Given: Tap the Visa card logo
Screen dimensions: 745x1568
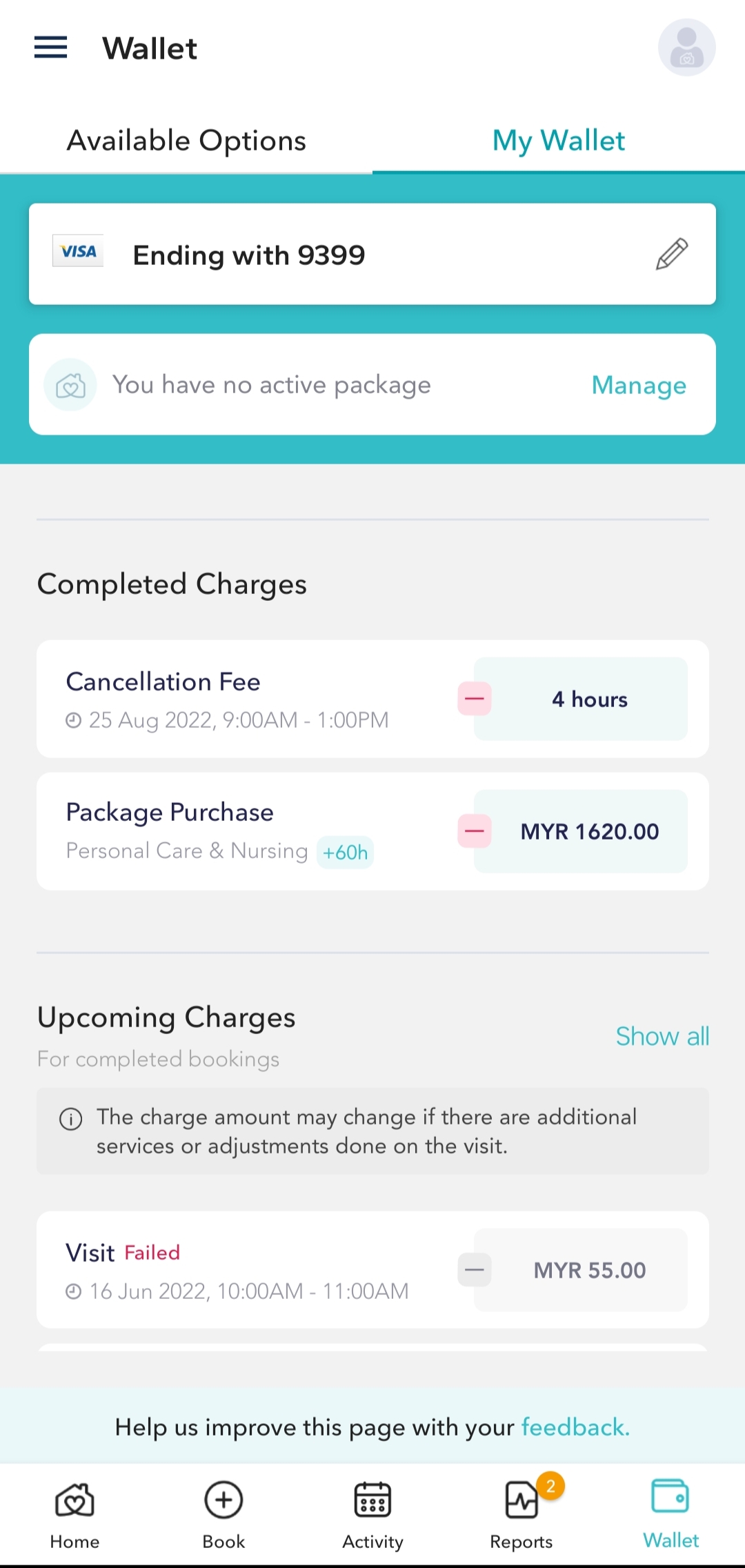Looking at the screenshot, I should [78, 251].
